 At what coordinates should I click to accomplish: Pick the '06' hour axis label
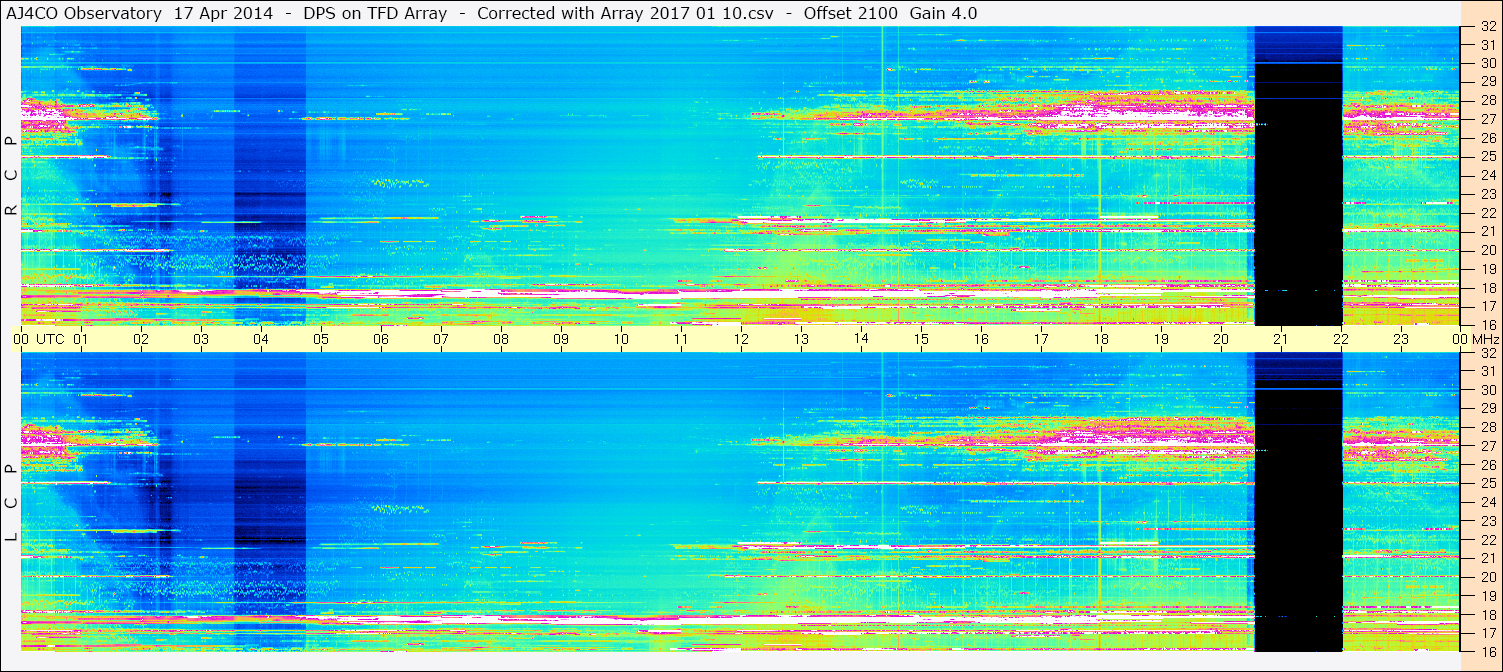tap(381, 339)
